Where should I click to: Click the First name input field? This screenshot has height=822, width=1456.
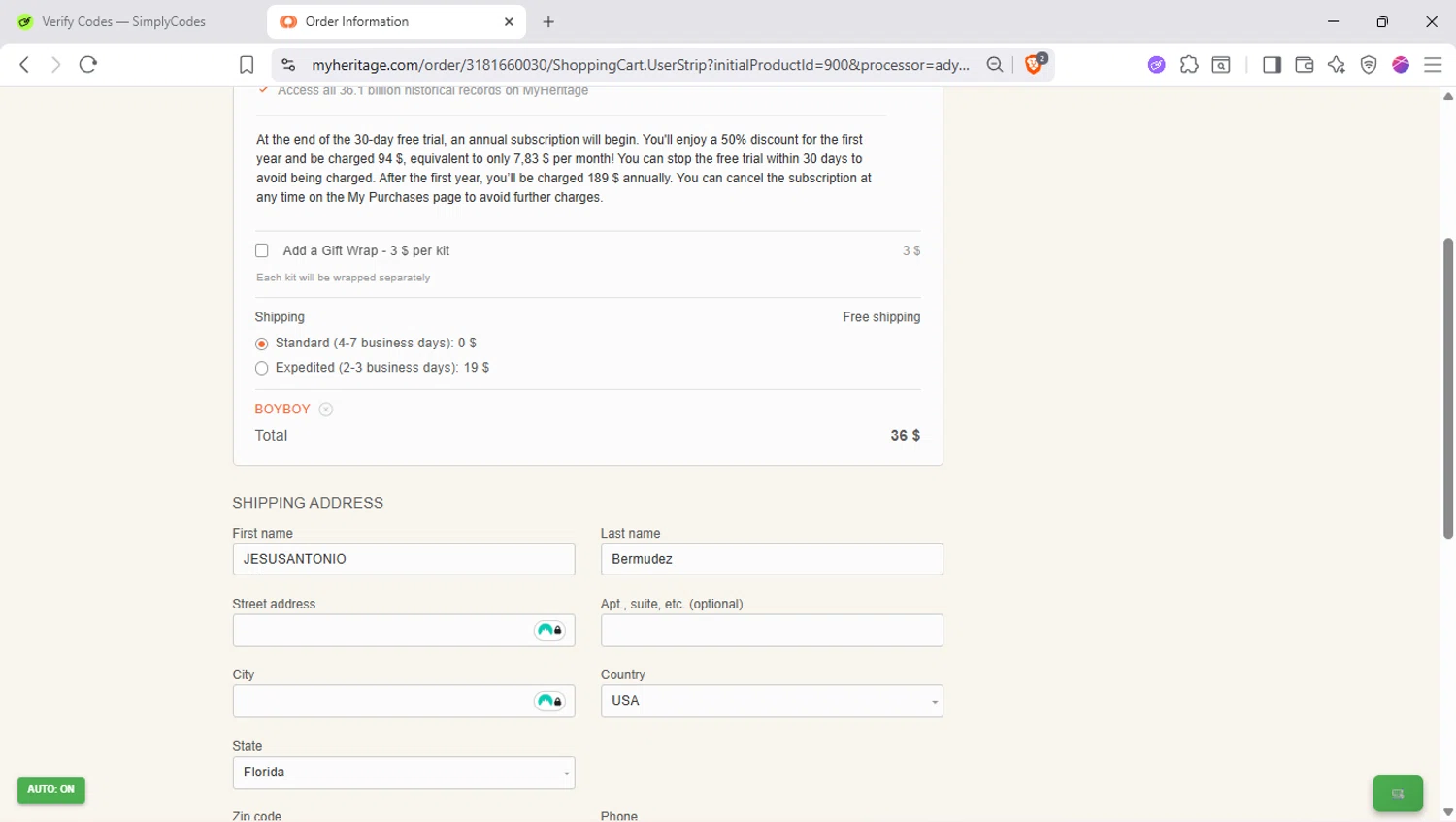point(404,559)
